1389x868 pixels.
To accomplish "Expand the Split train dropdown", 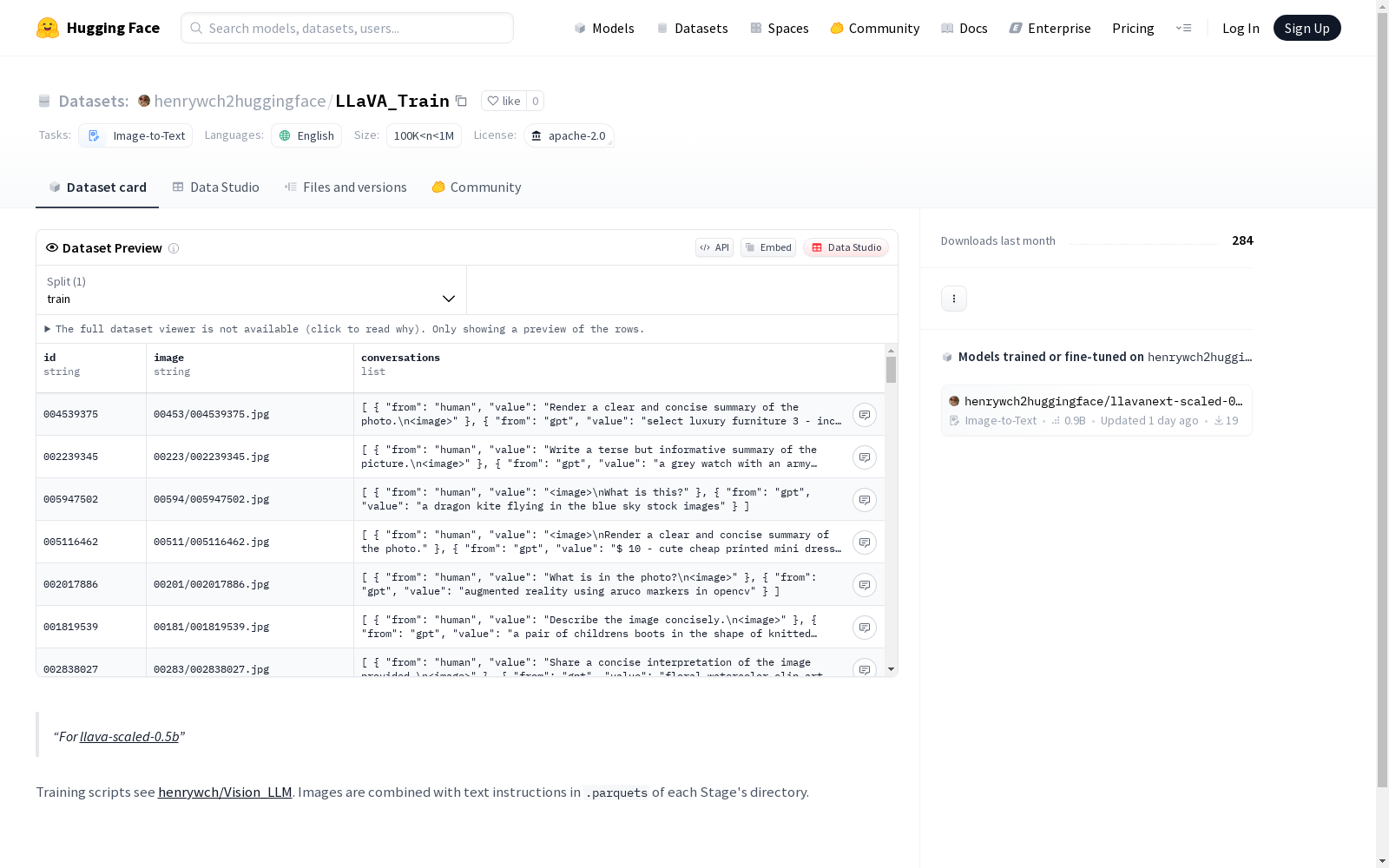I will click(252, 290).
